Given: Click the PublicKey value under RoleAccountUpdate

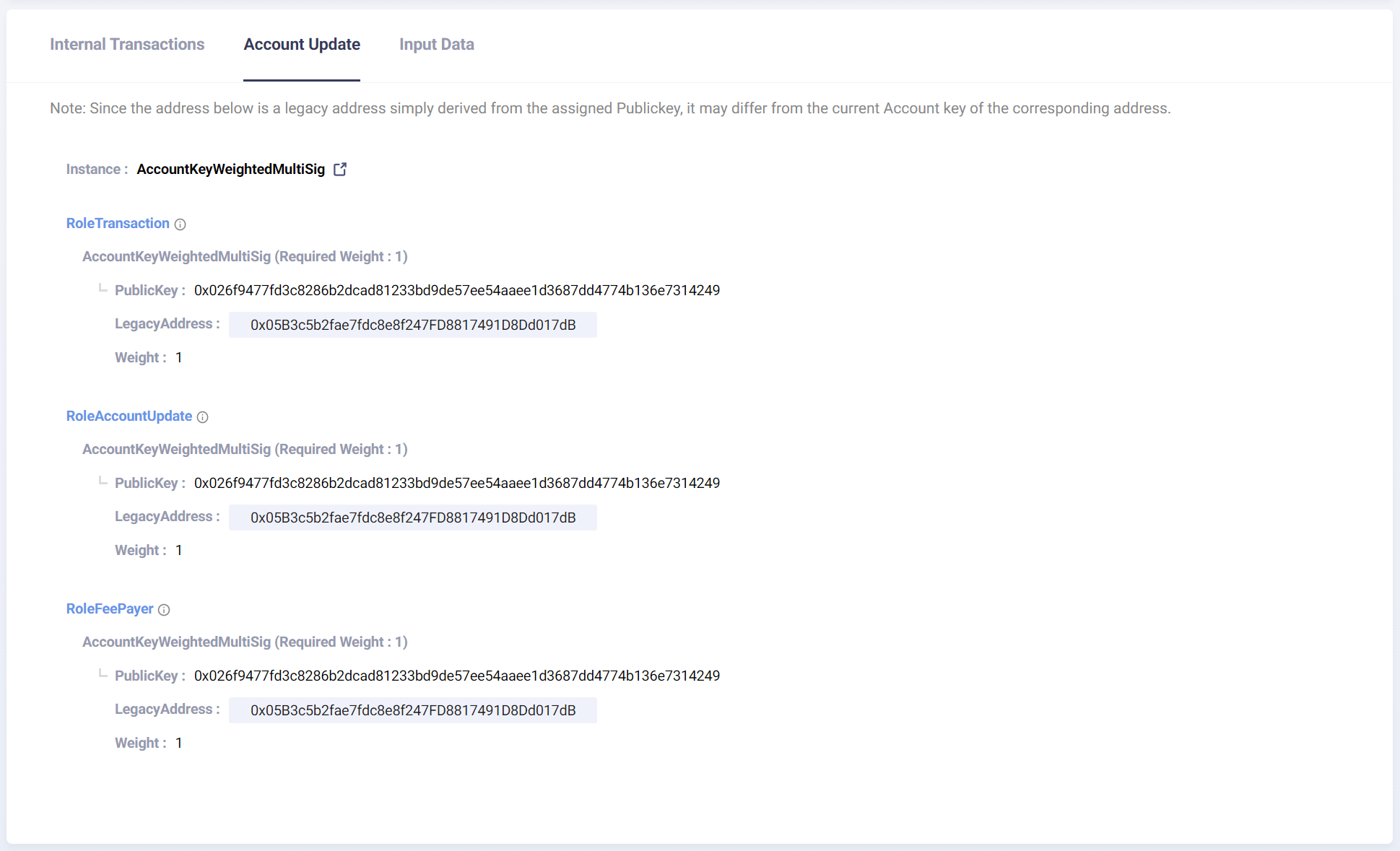Looking at the screenshot, I should 456,484.
